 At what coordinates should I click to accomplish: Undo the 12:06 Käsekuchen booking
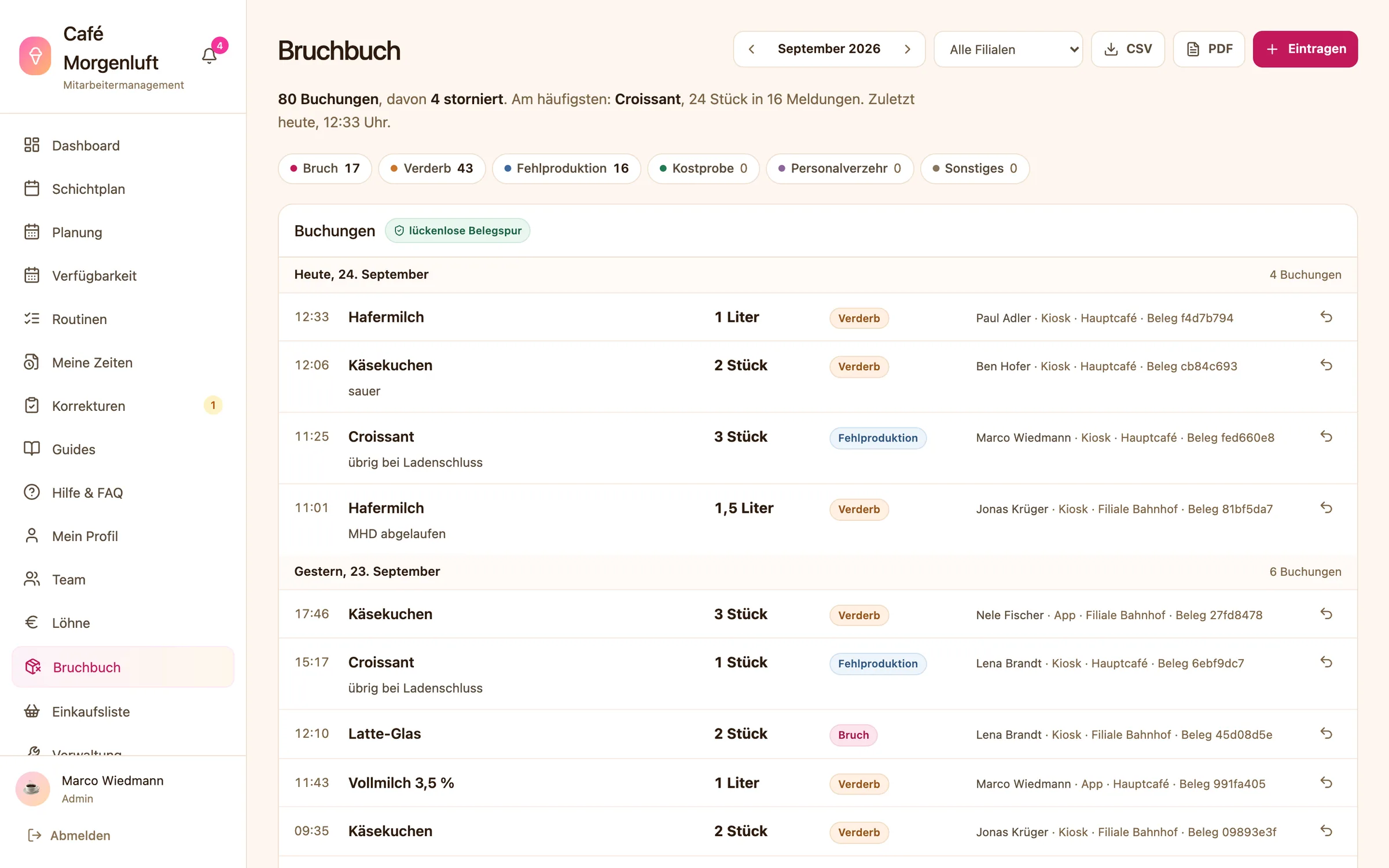[1326, 365]
